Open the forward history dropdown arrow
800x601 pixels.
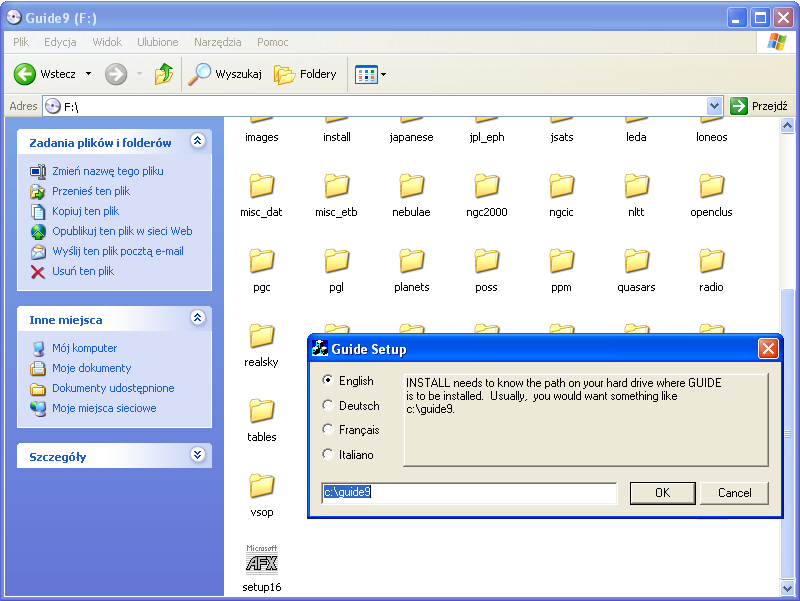[x=139, y=74]
